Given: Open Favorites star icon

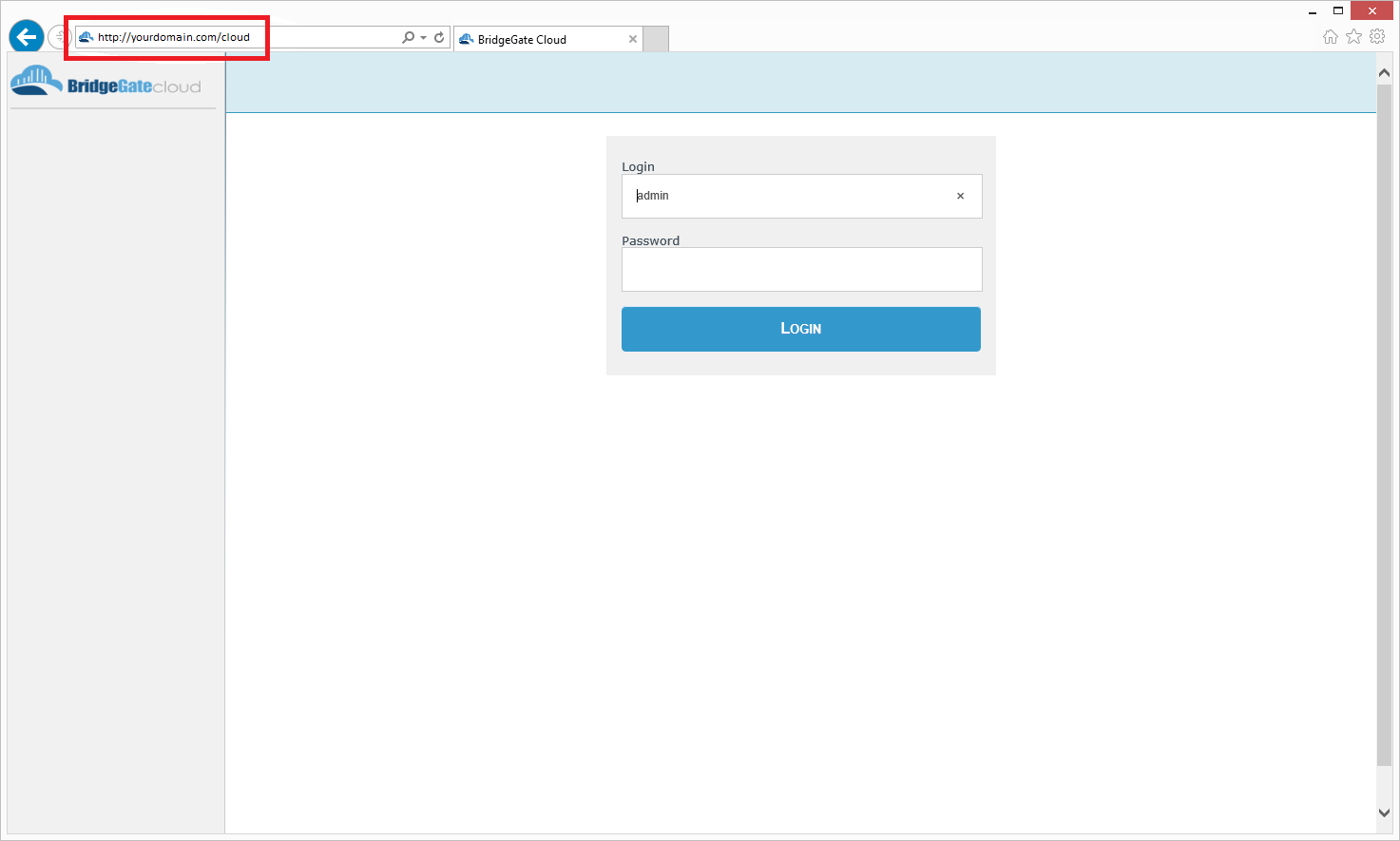Looking at the screenshot, I should point(1353,36).
